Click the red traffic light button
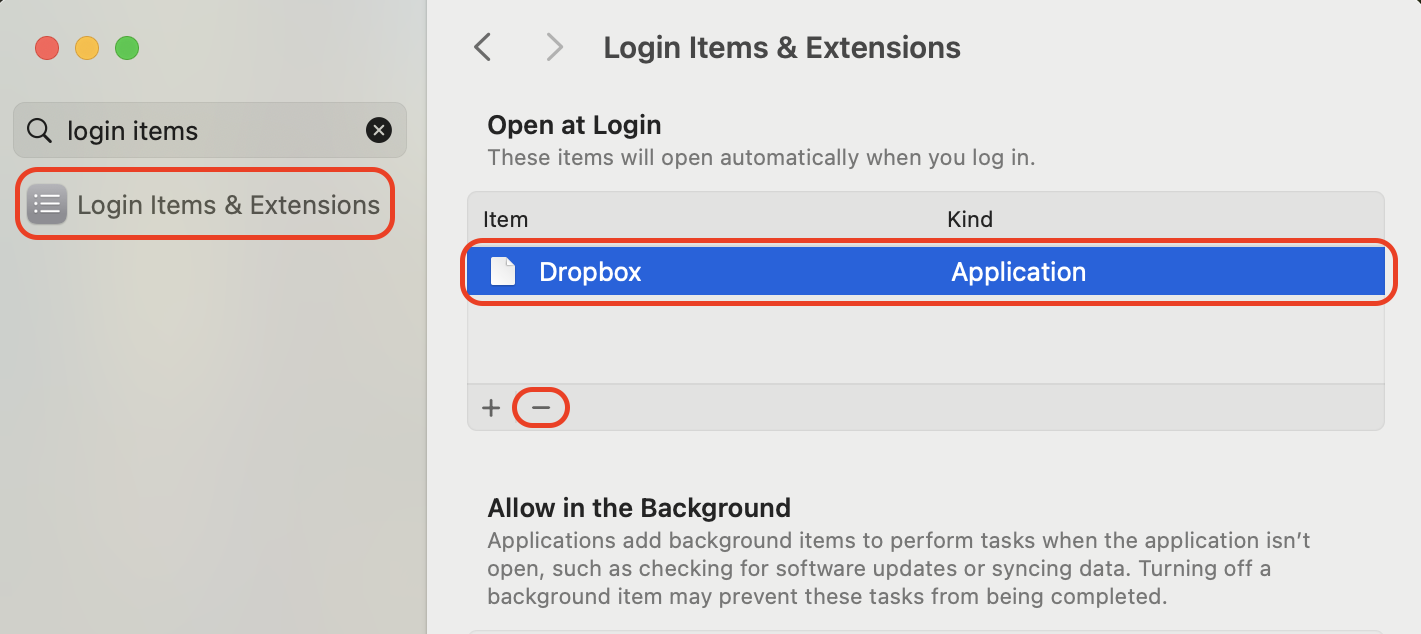This screenshot has height=634, width=1421. 47,47
